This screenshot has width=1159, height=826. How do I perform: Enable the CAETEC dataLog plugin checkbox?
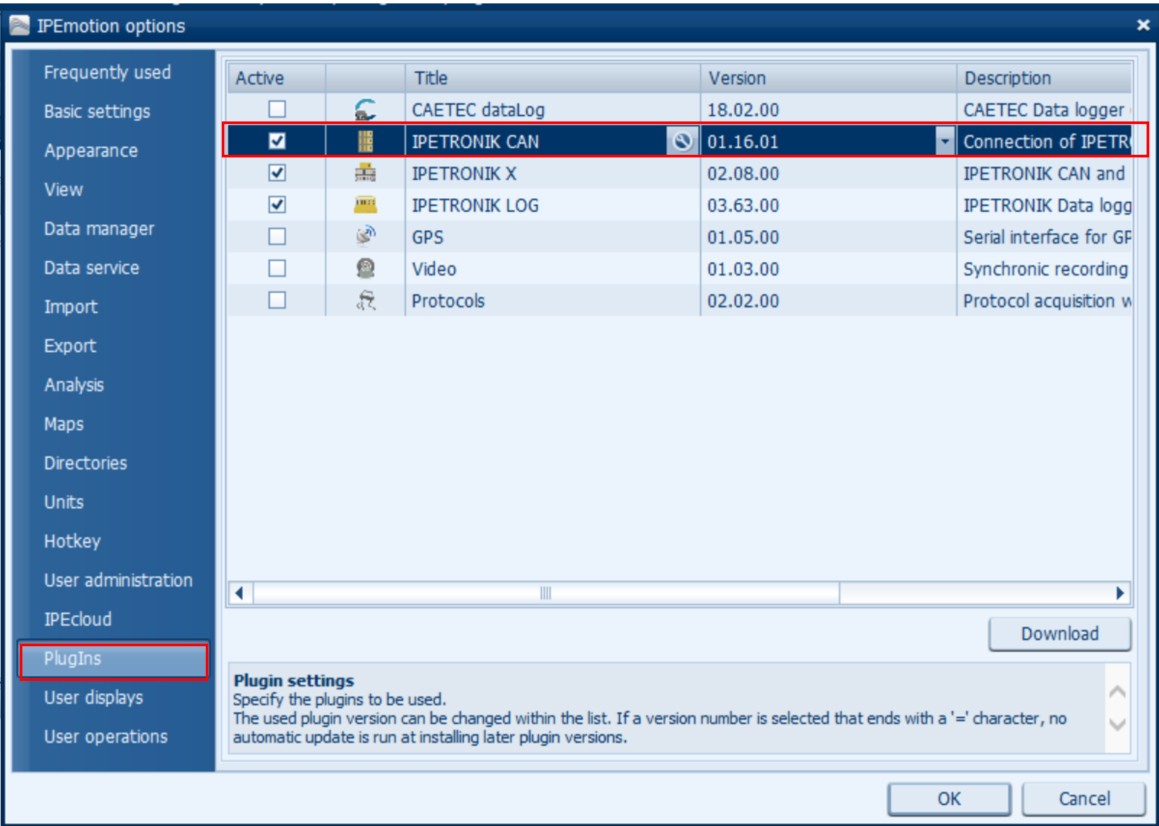click(x=277, y=109)
